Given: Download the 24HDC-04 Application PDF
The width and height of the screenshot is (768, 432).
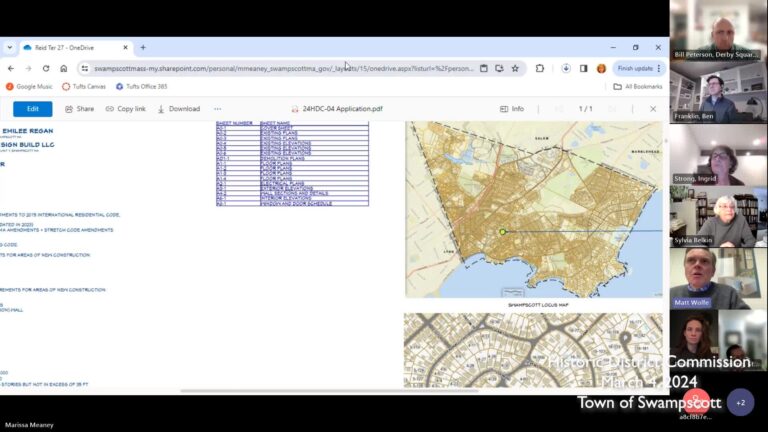Looking at the screenshot, I should coord(178,109).
